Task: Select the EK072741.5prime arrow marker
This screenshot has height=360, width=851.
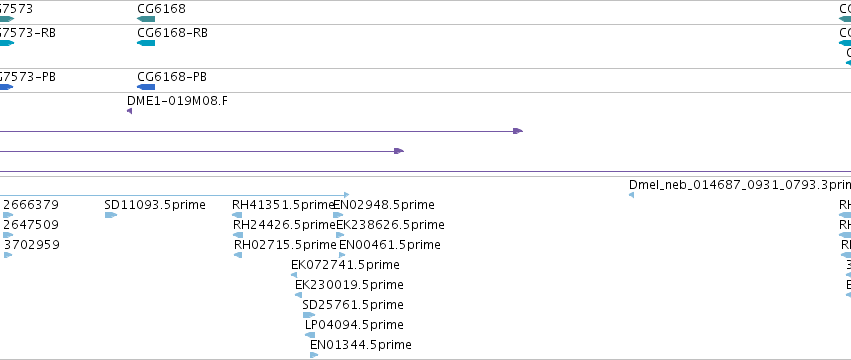Action: point(294,275)
